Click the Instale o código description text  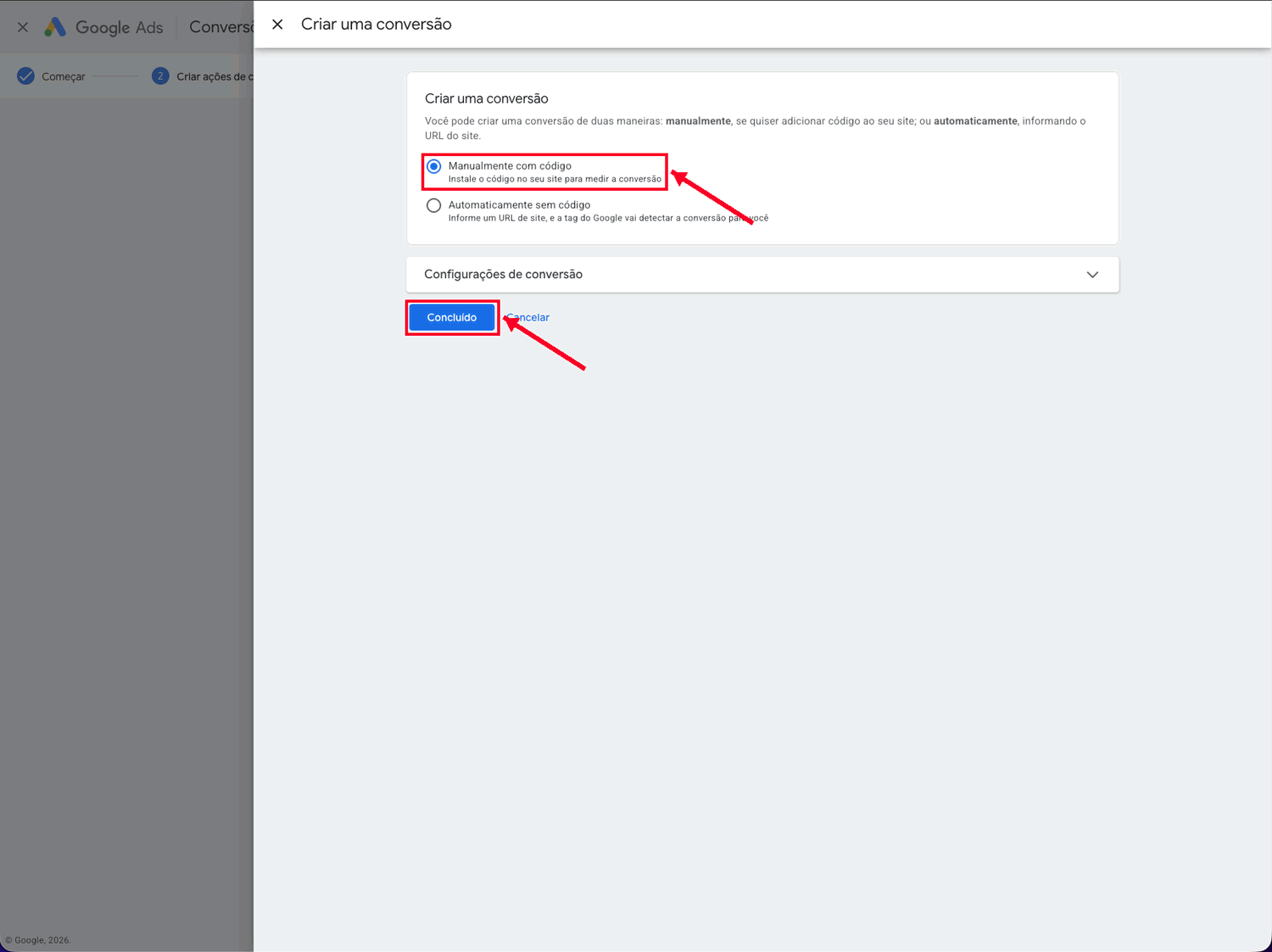pos(555,179)
